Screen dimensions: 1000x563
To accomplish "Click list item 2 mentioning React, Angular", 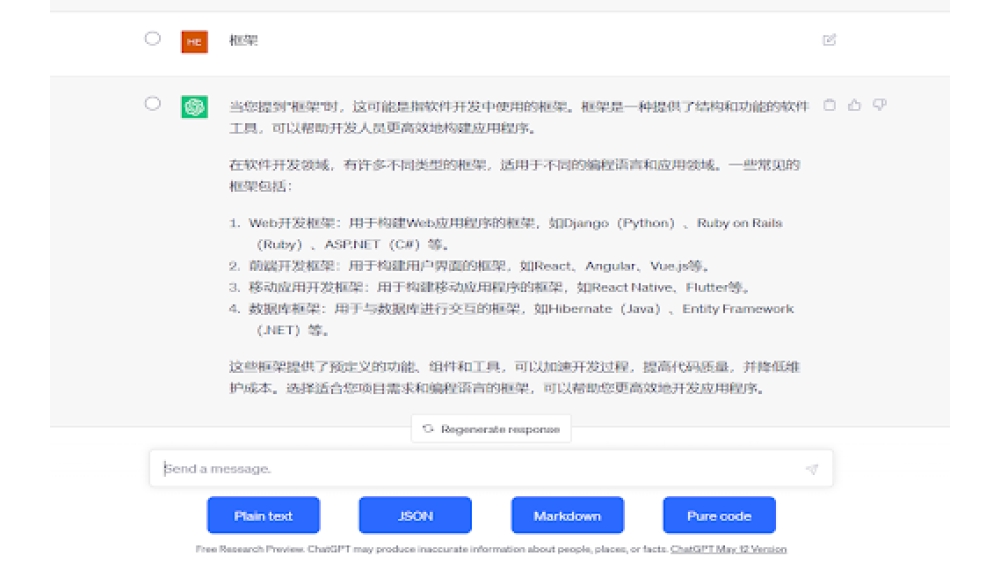I will point(471,266).
